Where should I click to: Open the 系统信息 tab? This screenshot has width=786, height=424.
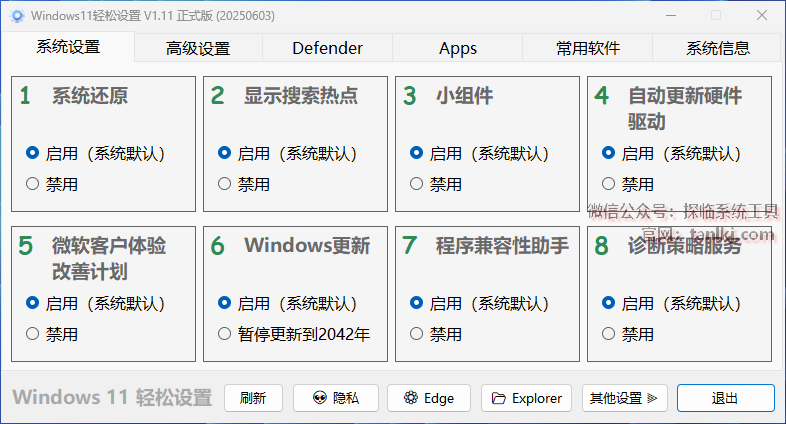coord(718,48)
